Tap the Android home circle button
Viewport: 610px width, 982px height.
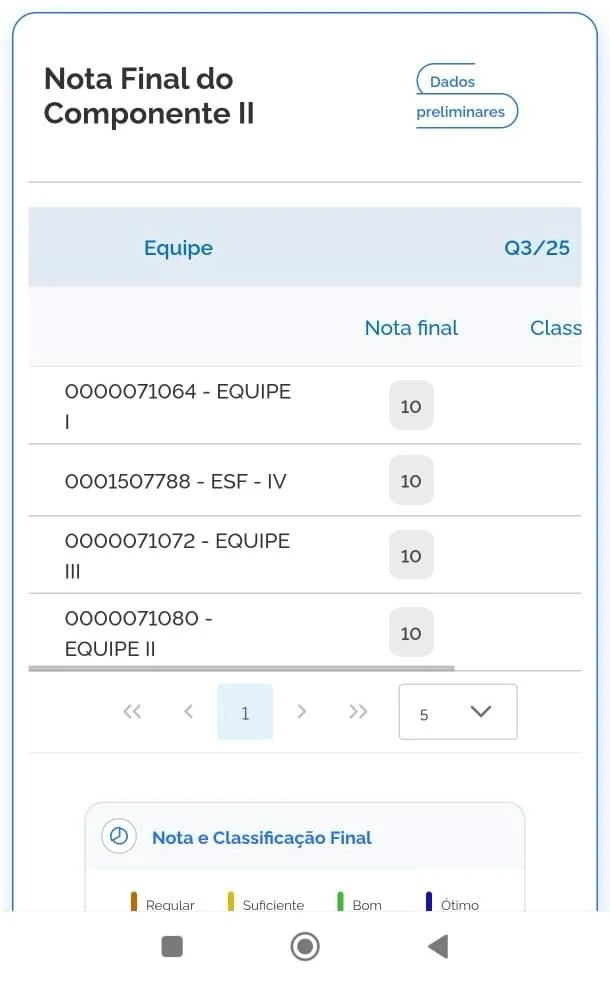coord(305,946)
